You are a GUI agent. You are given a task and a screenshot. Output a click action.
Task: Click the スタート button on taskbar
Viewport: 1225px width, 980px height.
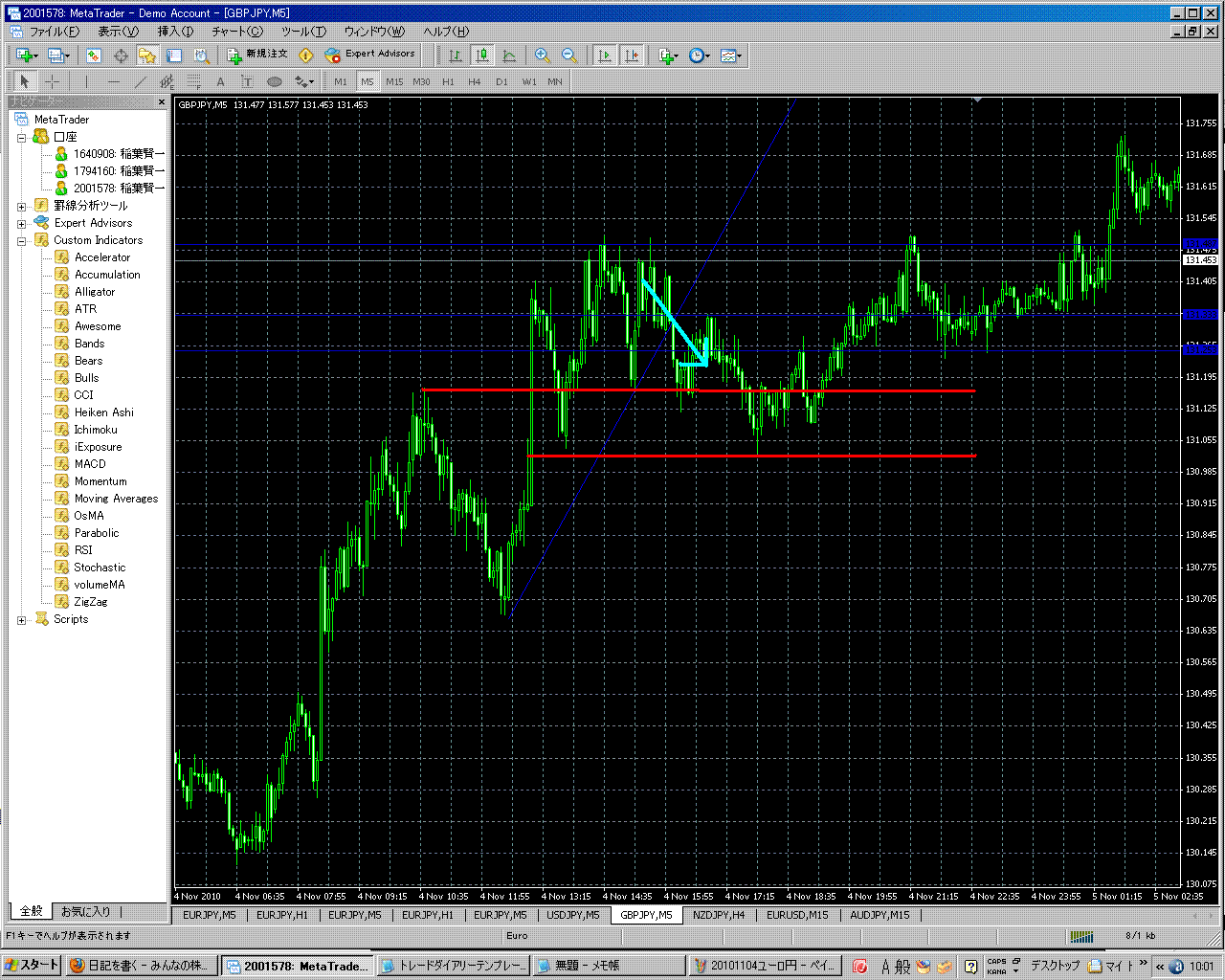[x=32, y=966]
